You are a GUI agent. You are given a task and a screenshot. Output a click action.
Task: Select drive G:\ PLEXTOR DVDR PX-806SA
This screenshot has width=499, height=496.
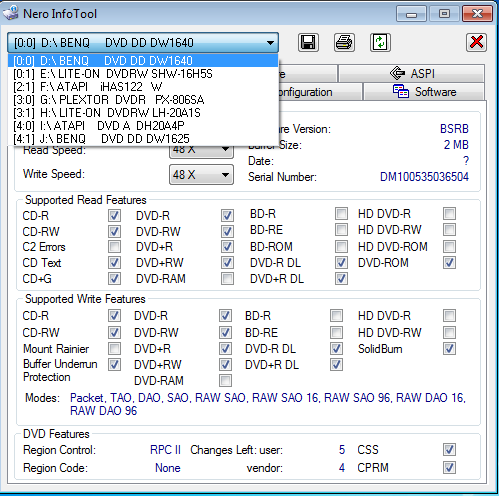pyautogui.click(x=143, y=100)
